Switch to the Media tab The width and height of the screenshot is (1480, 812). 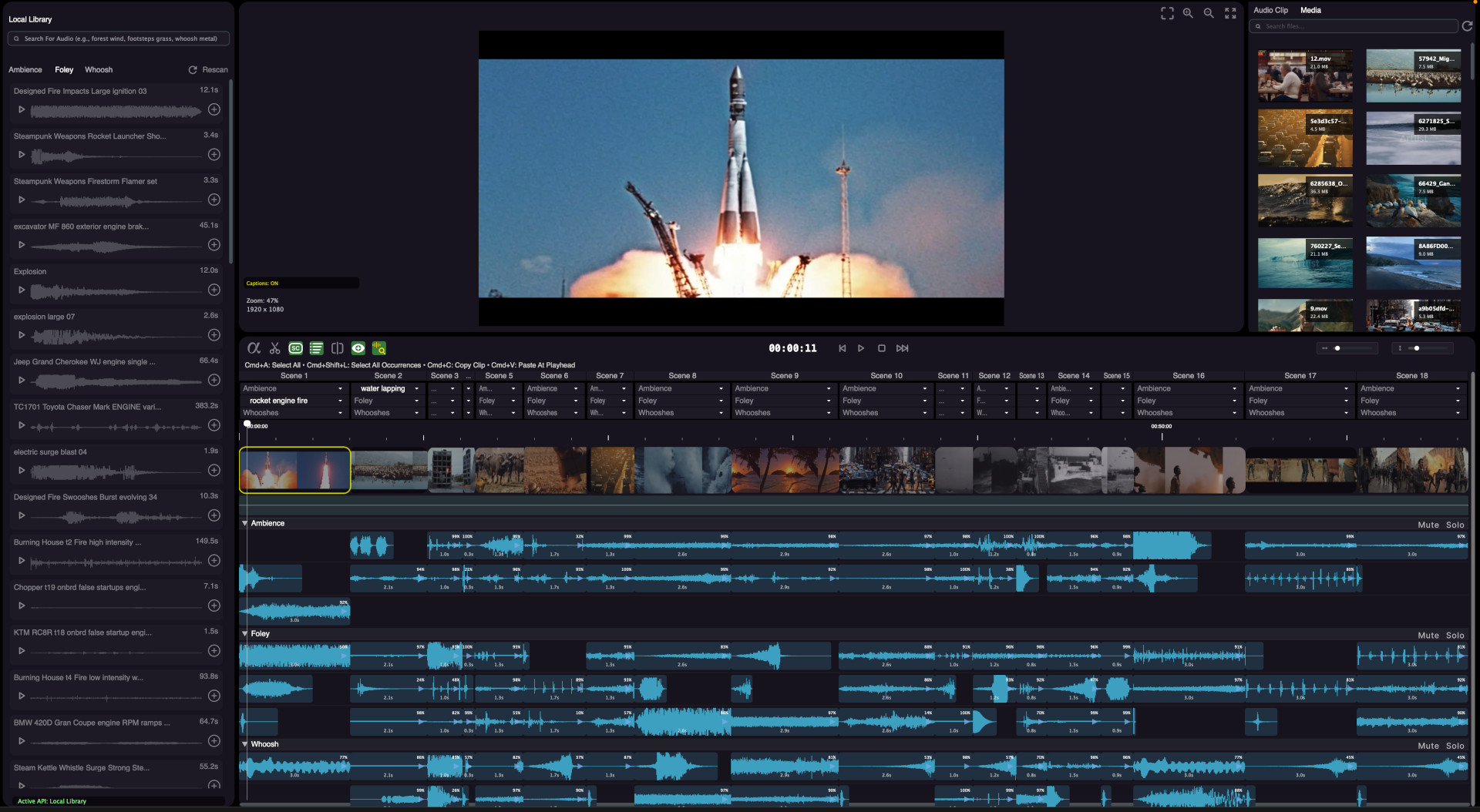1310,10
